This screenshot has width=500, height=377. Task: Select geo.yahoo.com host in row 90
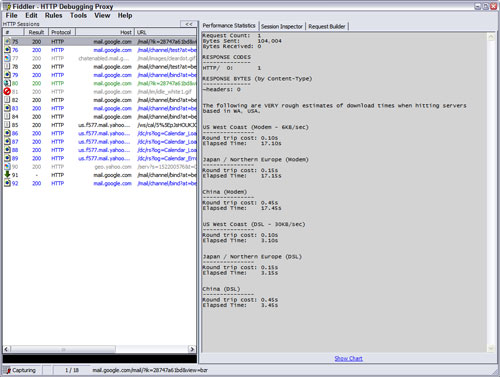pyautogui.click(x=113, y=167)
